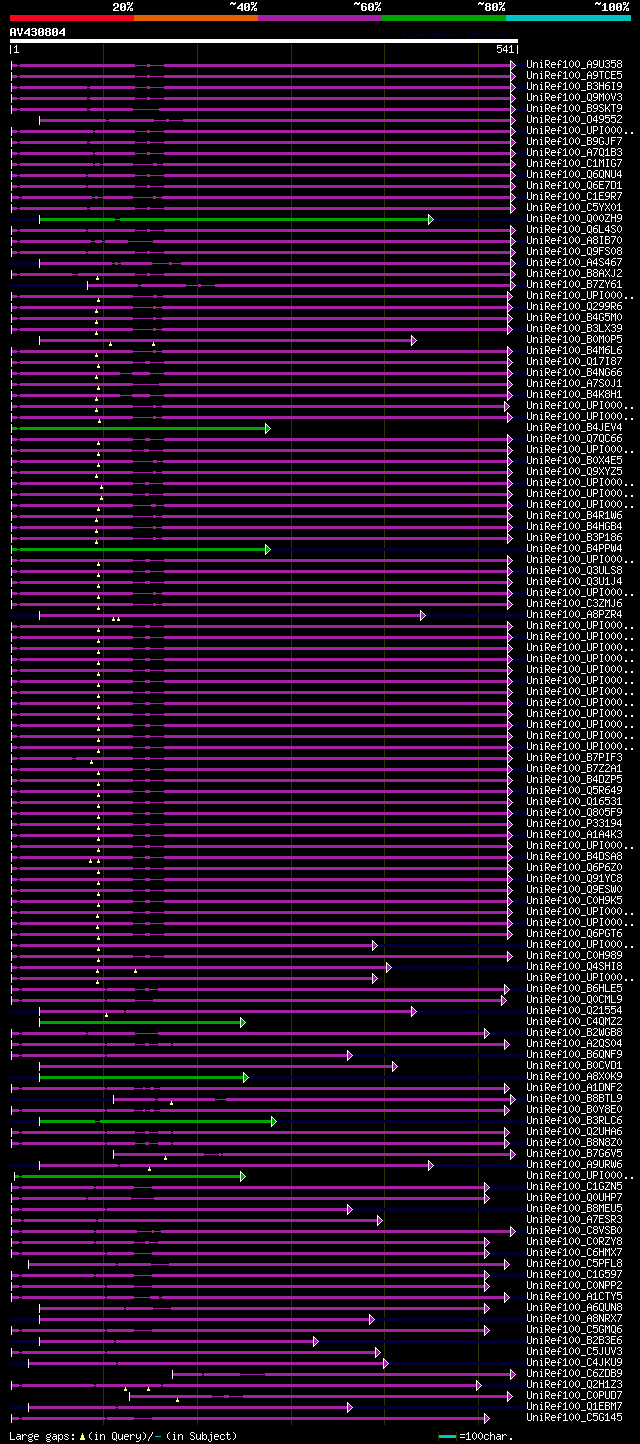Select the UniRef100_B8AXJ2 label

pos(574,273)
